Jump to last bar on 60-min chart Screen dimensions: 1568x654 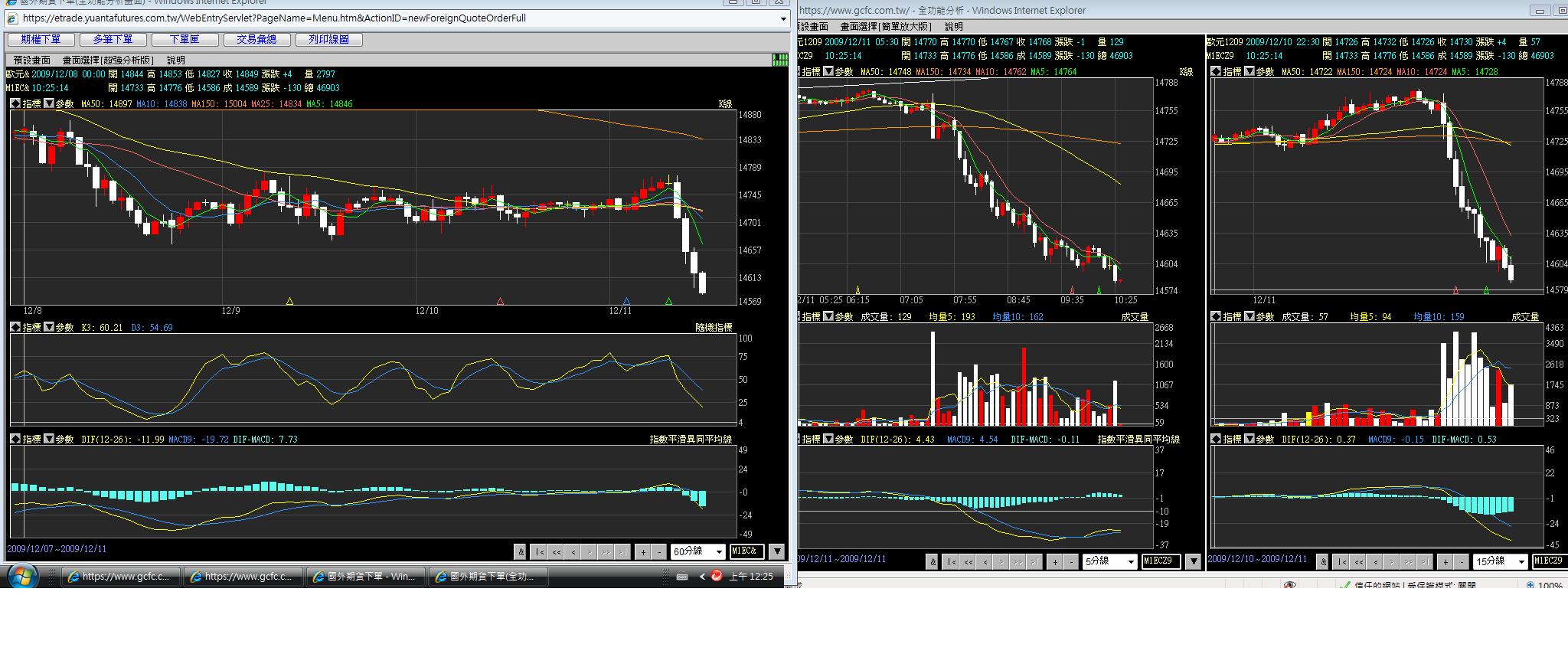622,551
